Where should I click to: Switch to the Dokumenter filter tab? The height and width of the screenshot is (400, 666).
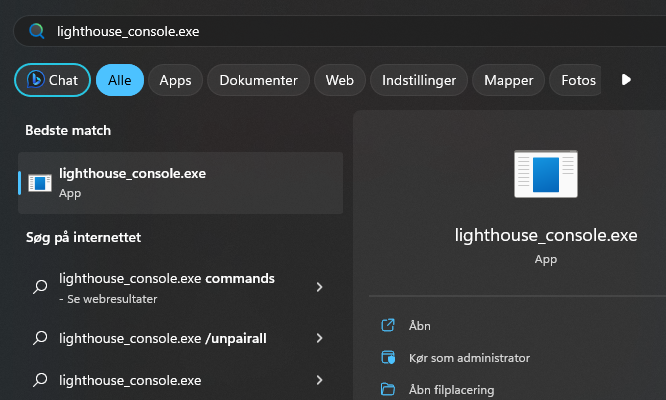(258, 80)
